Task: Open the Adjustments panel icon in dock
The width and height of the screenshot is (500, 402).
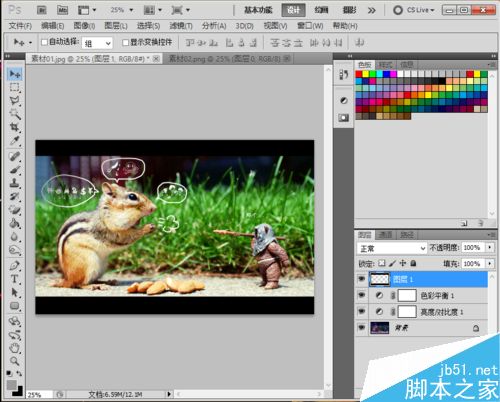Action: [x=344, y=100]
